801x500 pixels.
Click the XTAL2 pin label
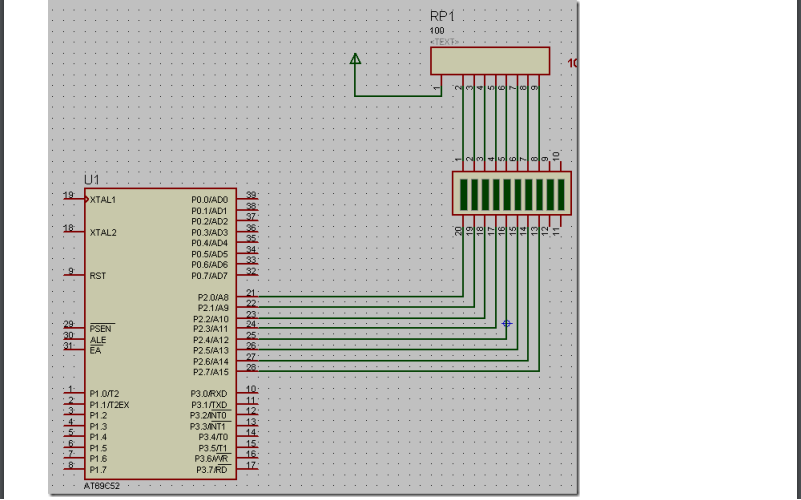click(x=103, y=232)
